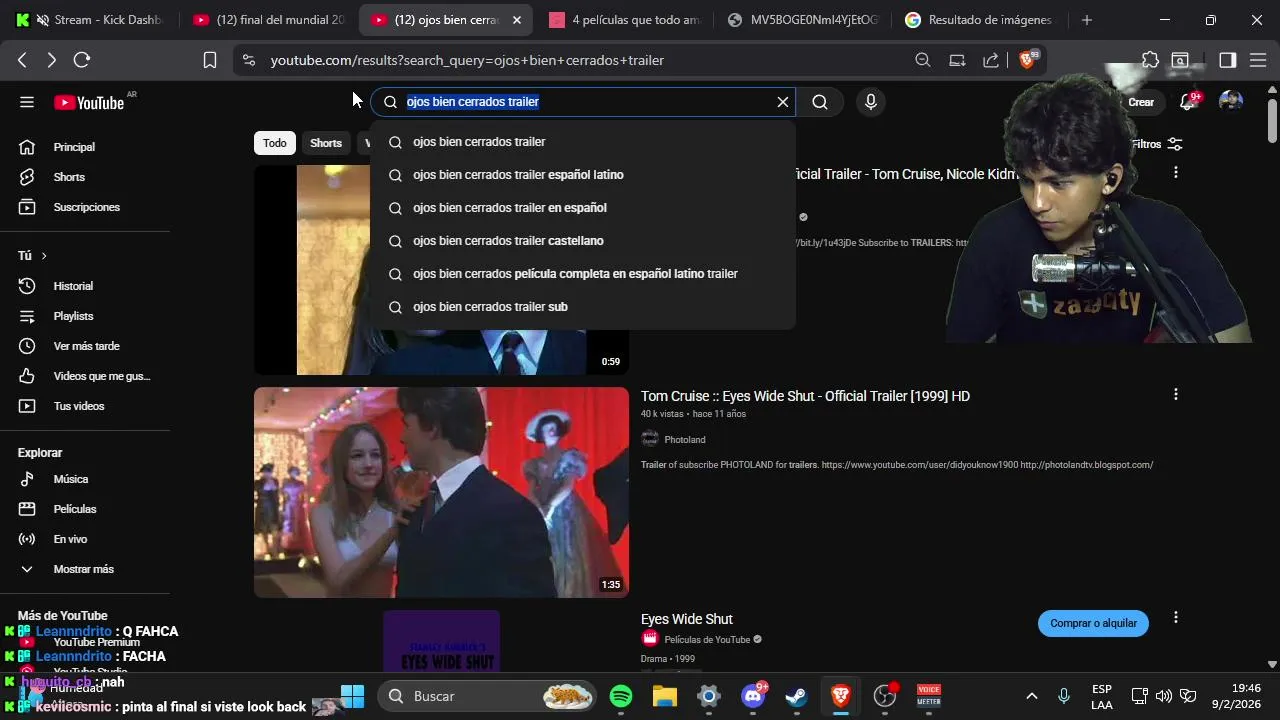Open the Eyes Wide Shut movie title

coord(687,619)
